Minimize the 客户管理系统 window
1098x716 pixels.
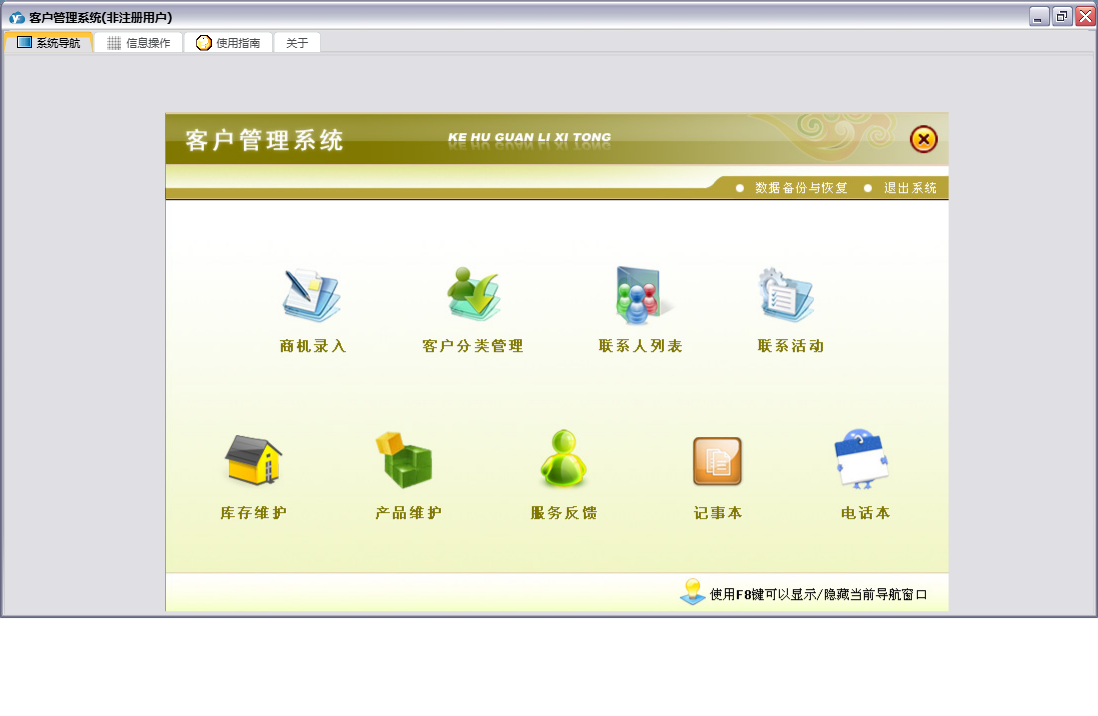[1038, 16]
